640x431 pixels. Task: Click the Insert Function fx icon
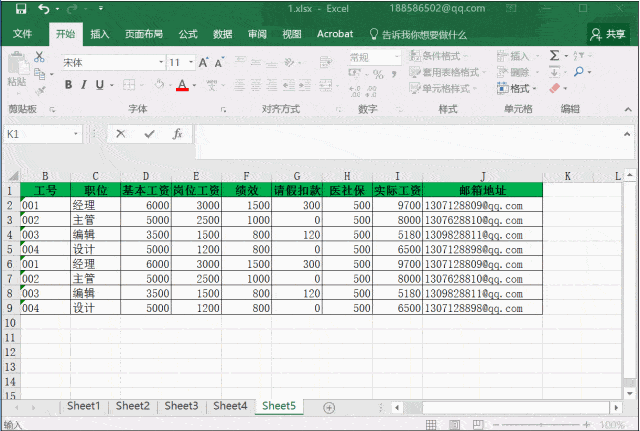click(x=177, y=133)
